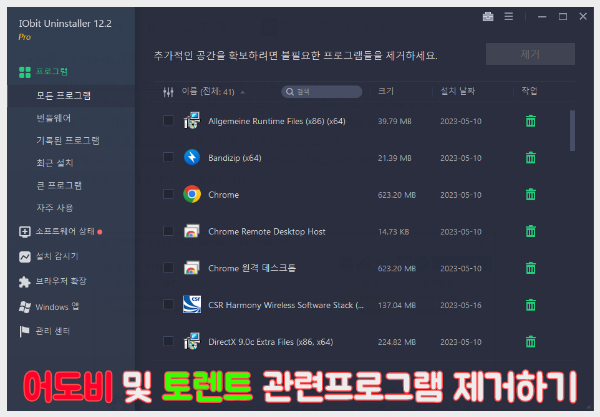Click the Chrome Remote Desktop Host icon

coord(192,231)
